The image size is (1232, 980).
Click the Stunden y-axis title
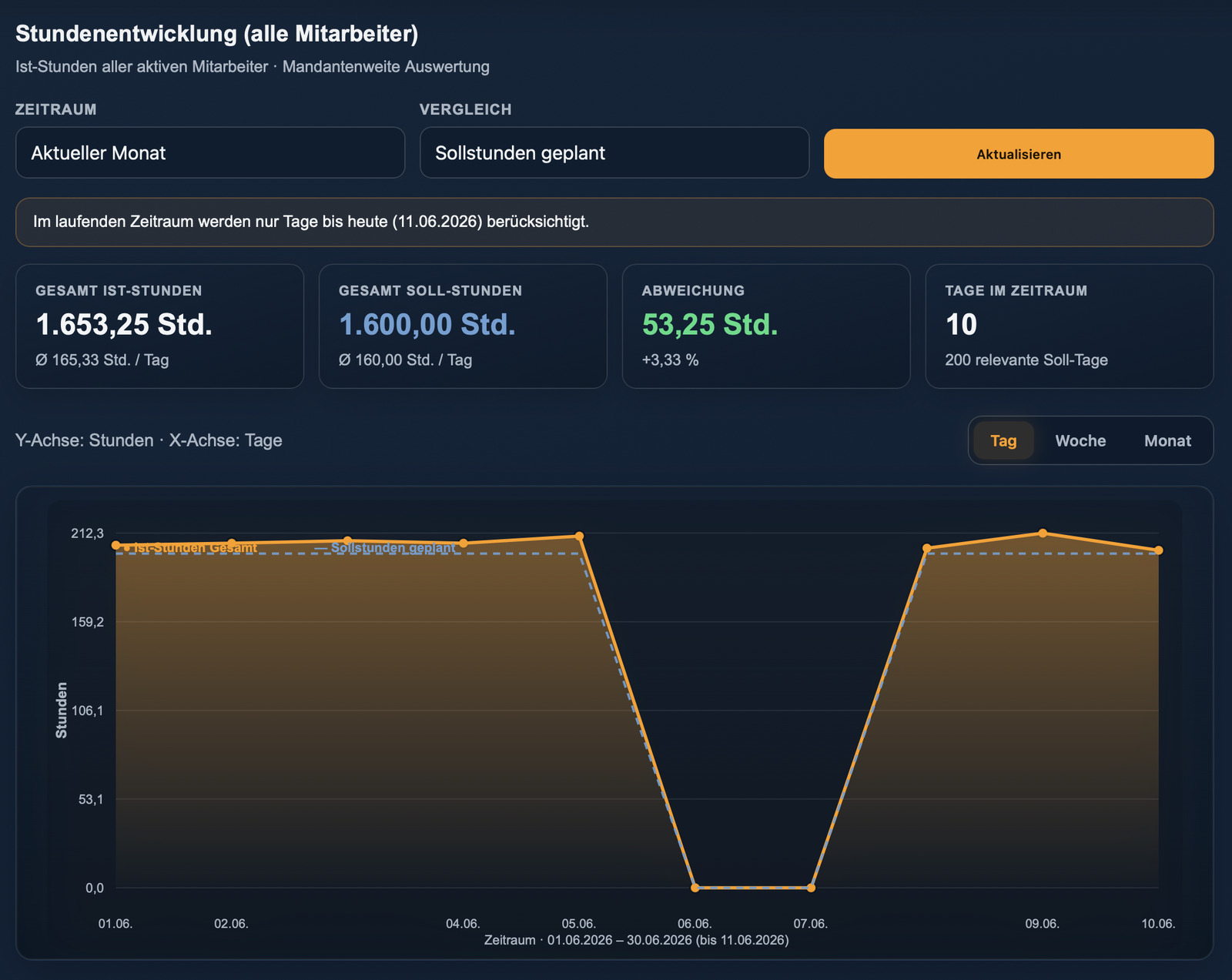(62, 710)
